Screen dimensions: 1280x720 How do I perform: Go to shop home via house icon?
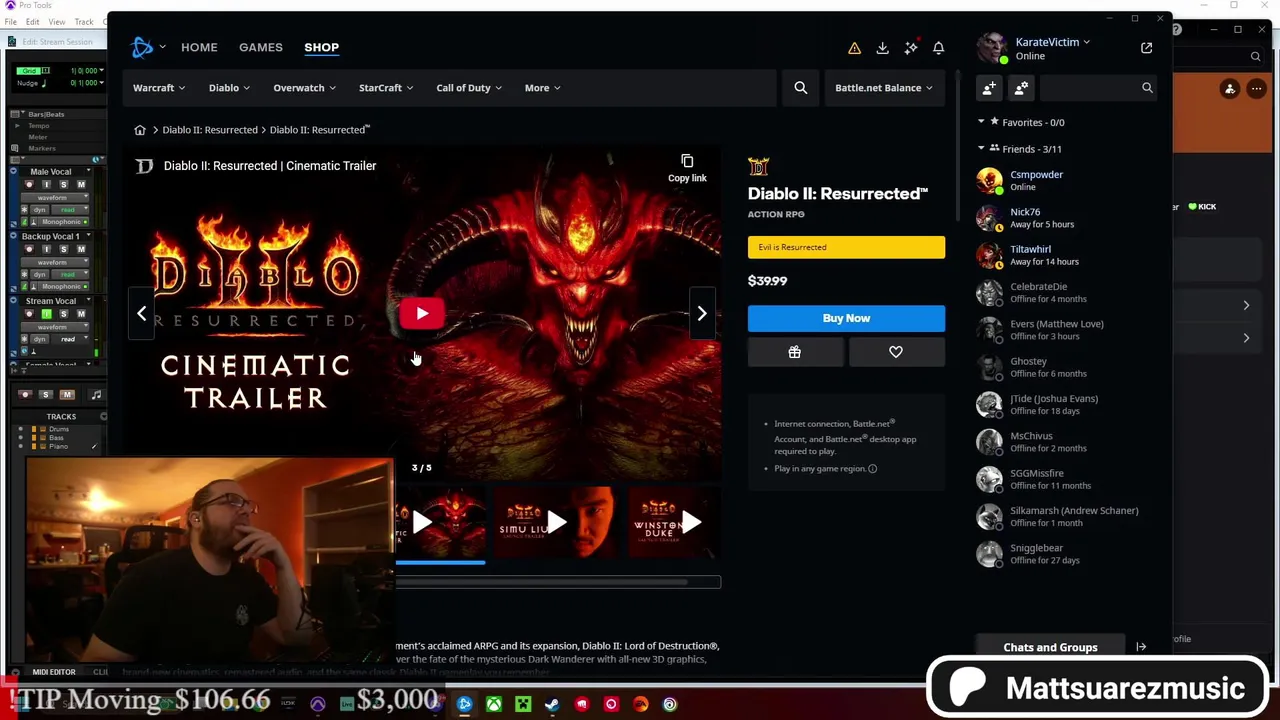tap(140, 130)
